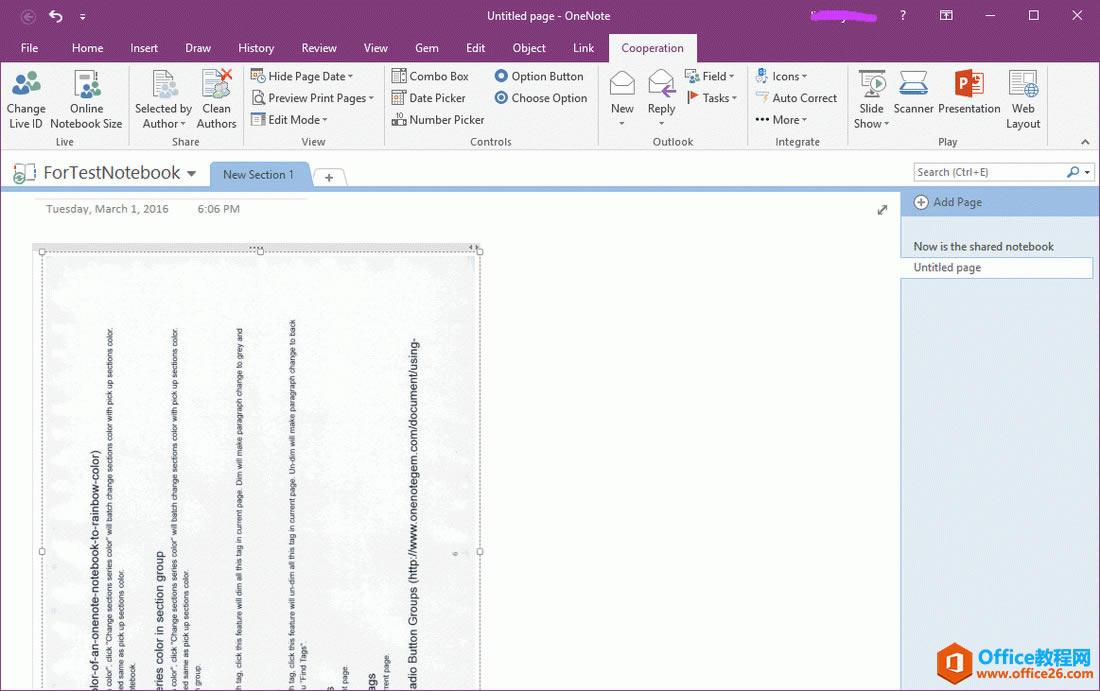
Task: Open the Gem tab
Action: coord(427,48)
